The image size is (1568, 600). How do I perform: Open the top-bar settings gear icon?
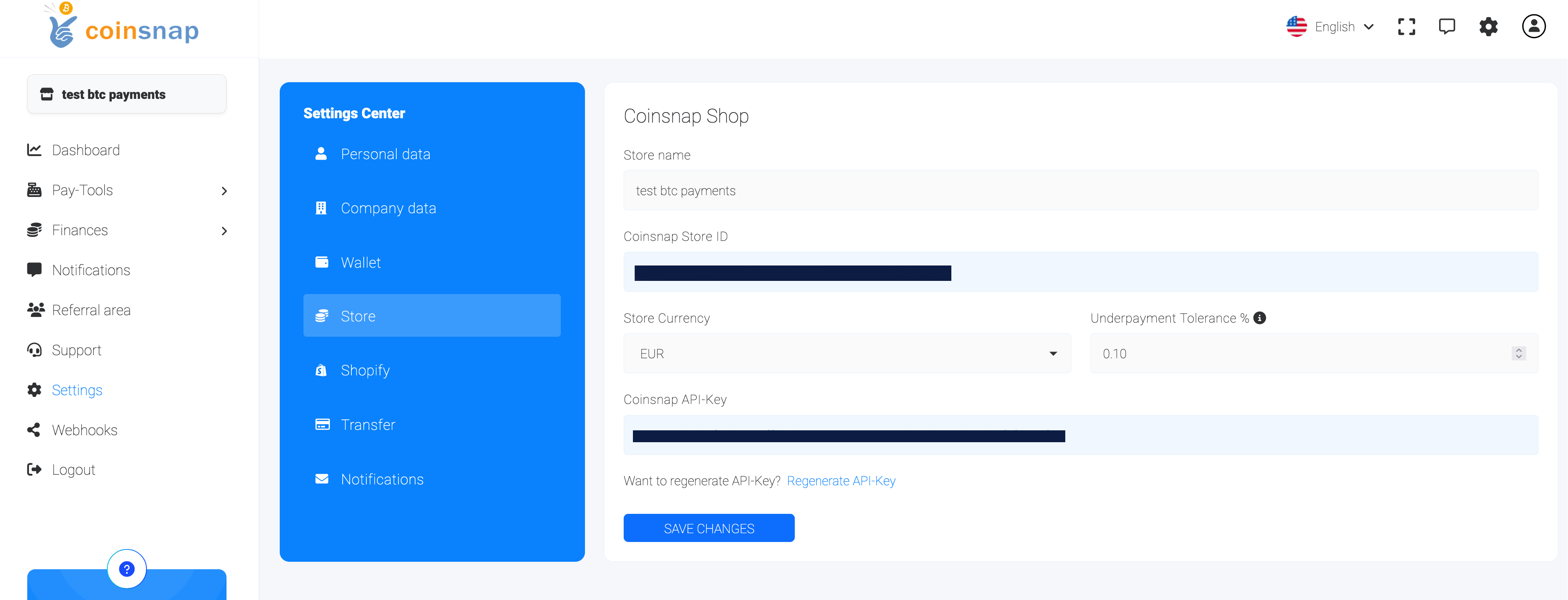click(x=1488, y=26)
